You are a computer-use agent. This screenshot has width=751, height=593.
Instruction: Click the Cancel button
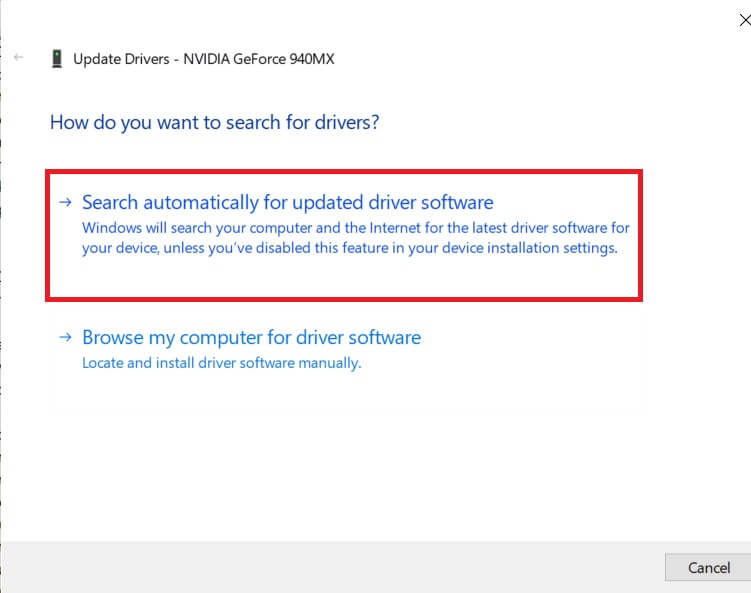coord(708,568)
